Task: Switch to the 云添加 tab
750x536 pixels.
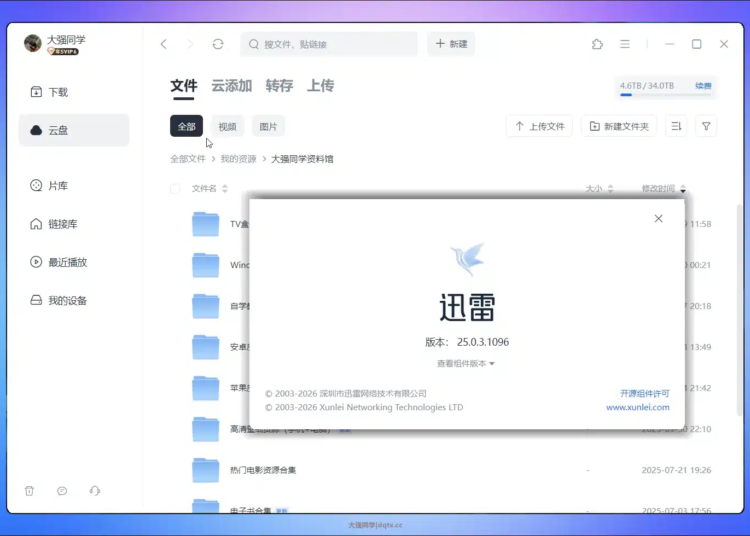Action: pos(232,86)
